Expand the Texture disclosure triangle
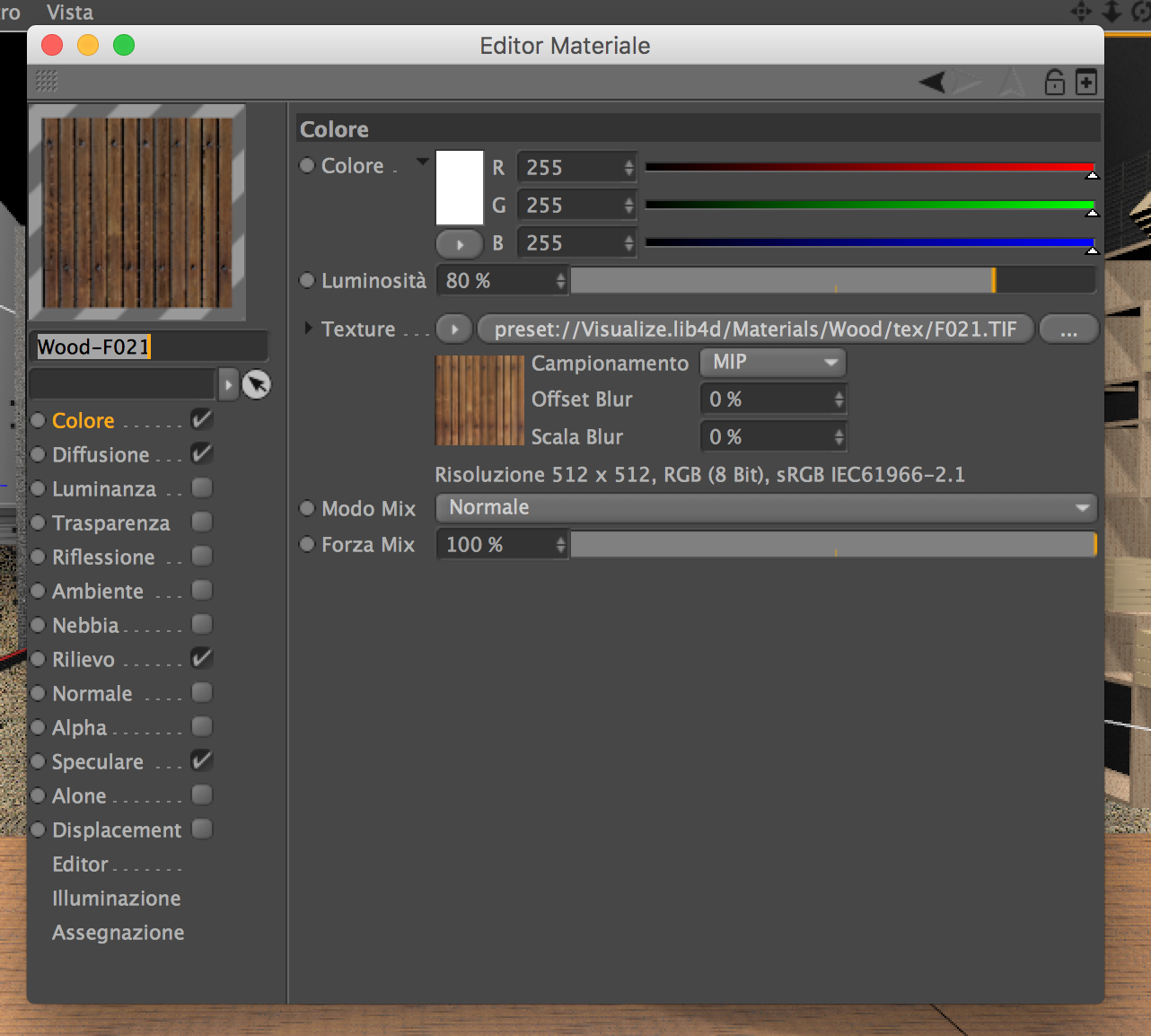The width and height of the screenshot is (1151, 1036). coord(308,329)
